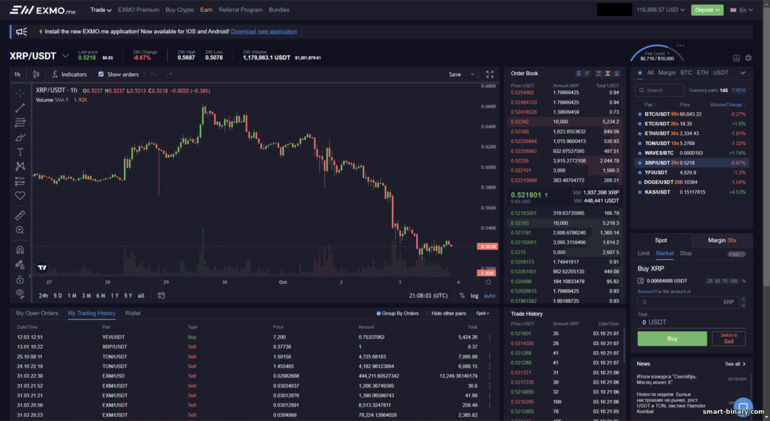Expand the XRP/USDT pair selector

tap(65, 56)
